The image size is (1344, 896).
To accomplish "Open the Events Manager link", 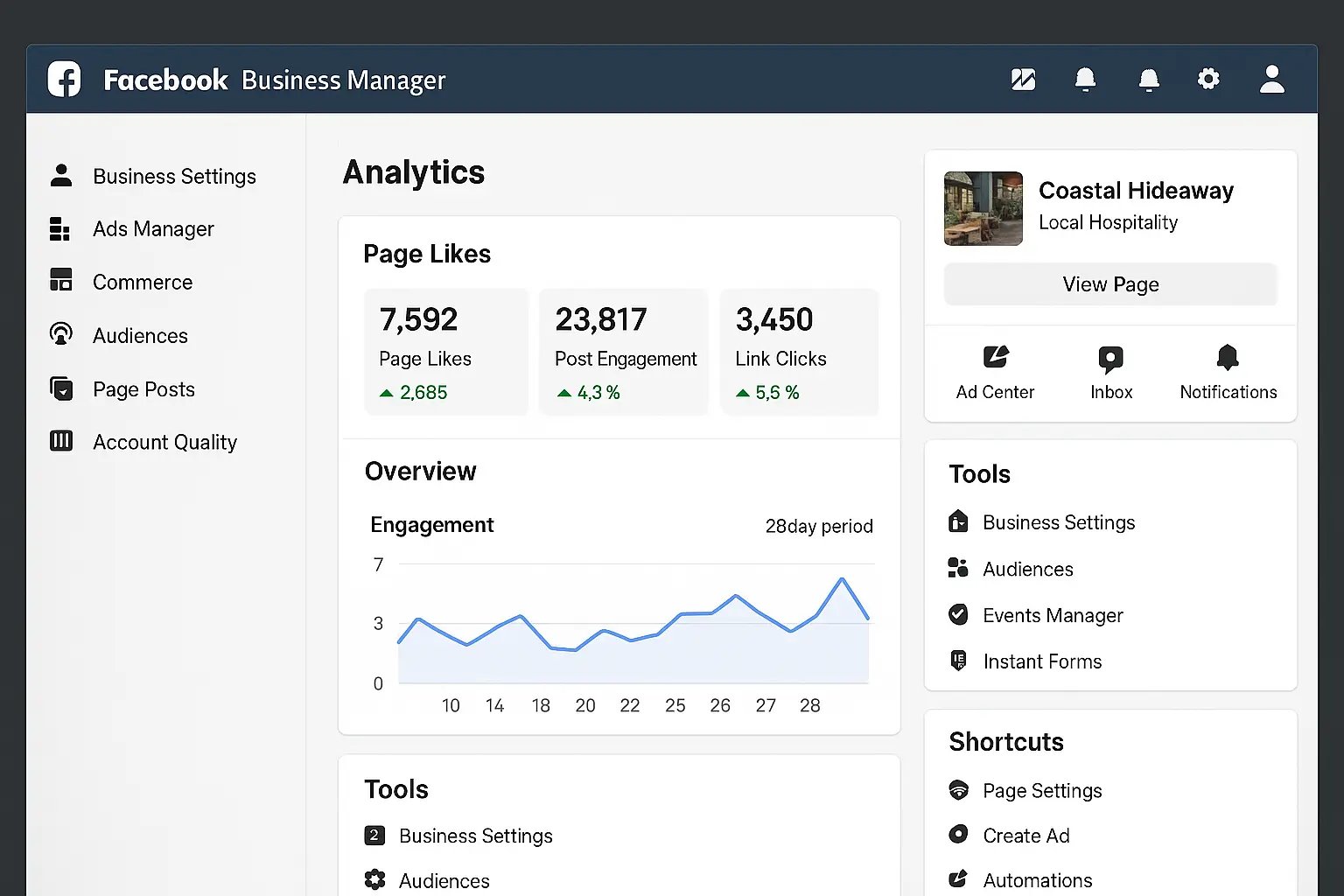I will point(1053,615).
